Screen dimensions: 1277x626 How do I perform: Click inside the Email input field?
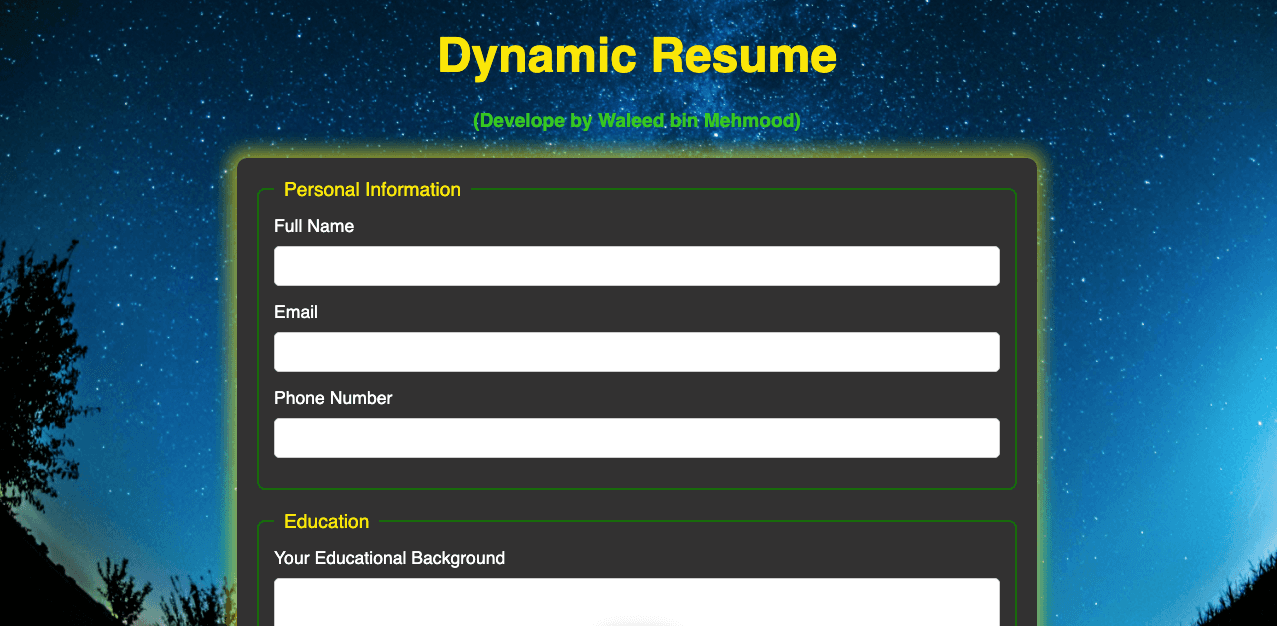(x=636, y=351)
